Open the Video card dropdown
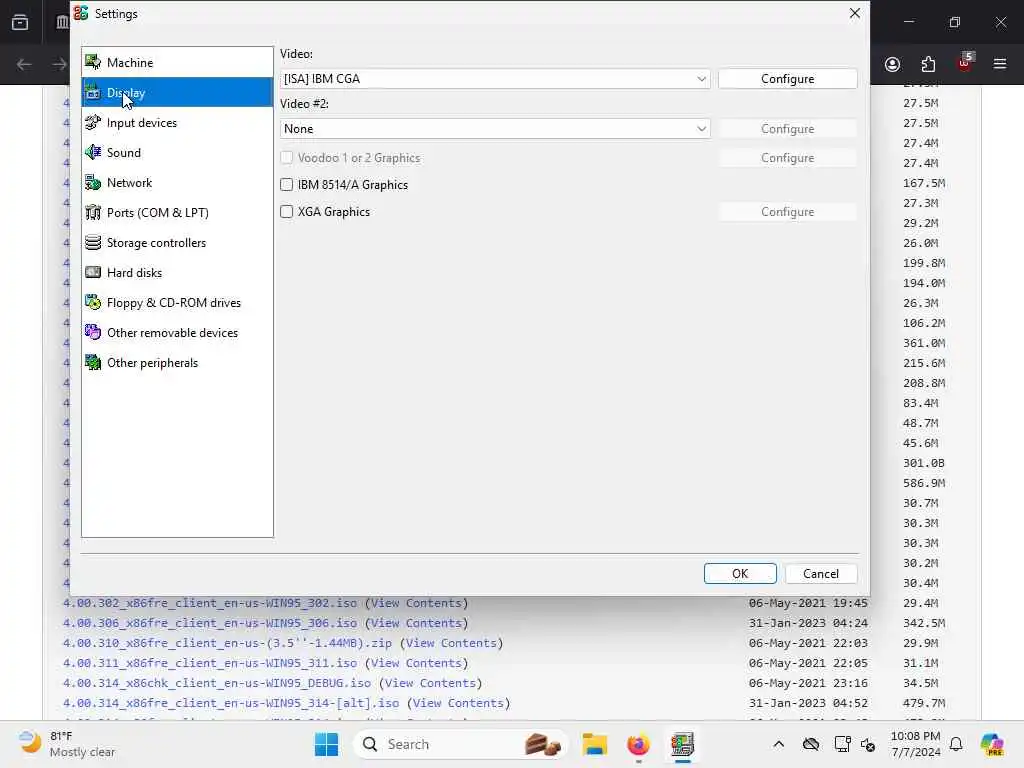This screenshot has height=768, width=1024. [495, 79]
